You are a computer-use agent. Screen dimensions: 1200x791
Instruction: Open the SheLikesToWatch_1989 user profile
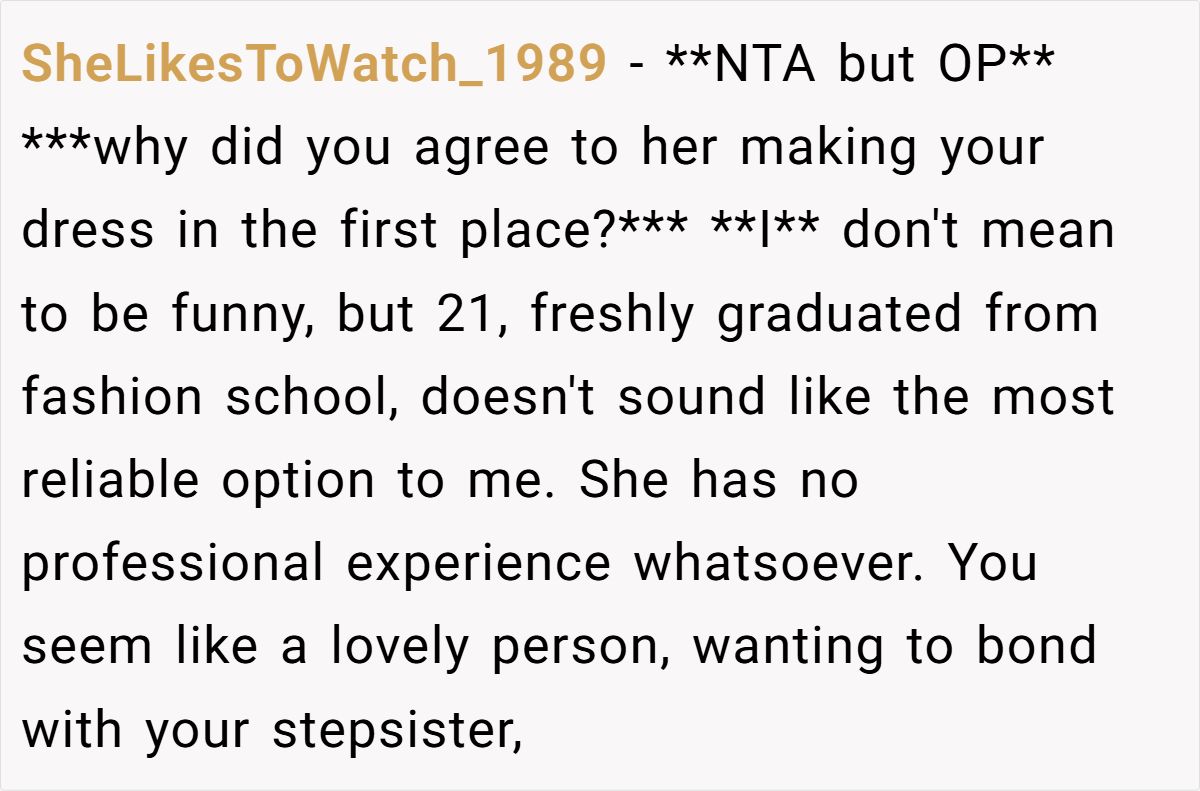pos(314,65)
